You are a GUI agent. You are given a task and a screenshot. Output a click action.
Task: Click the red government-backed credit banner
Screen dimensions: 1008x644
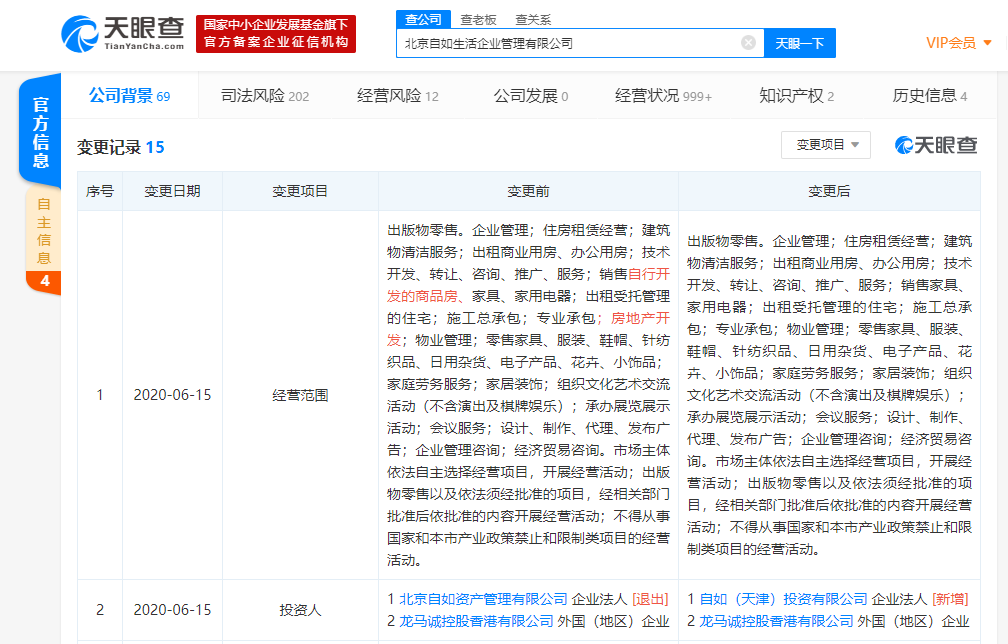[x=275, y=33]
